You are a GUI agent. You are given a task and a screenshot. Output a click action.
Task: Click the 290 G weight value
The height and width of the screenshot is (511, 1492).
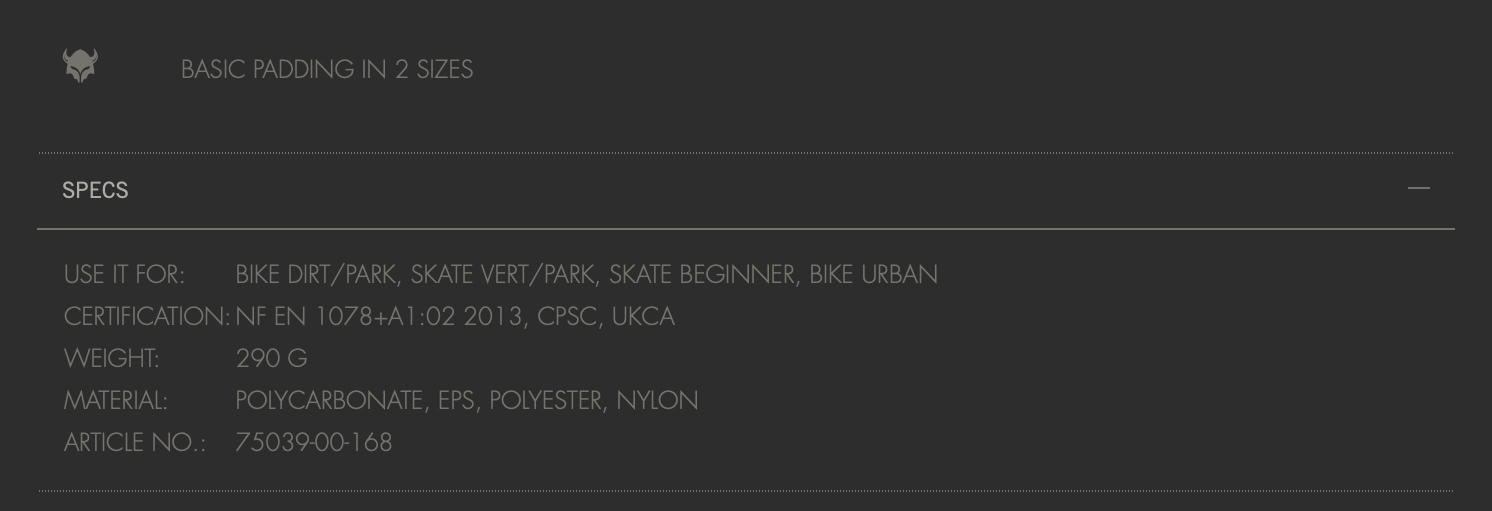272,358
